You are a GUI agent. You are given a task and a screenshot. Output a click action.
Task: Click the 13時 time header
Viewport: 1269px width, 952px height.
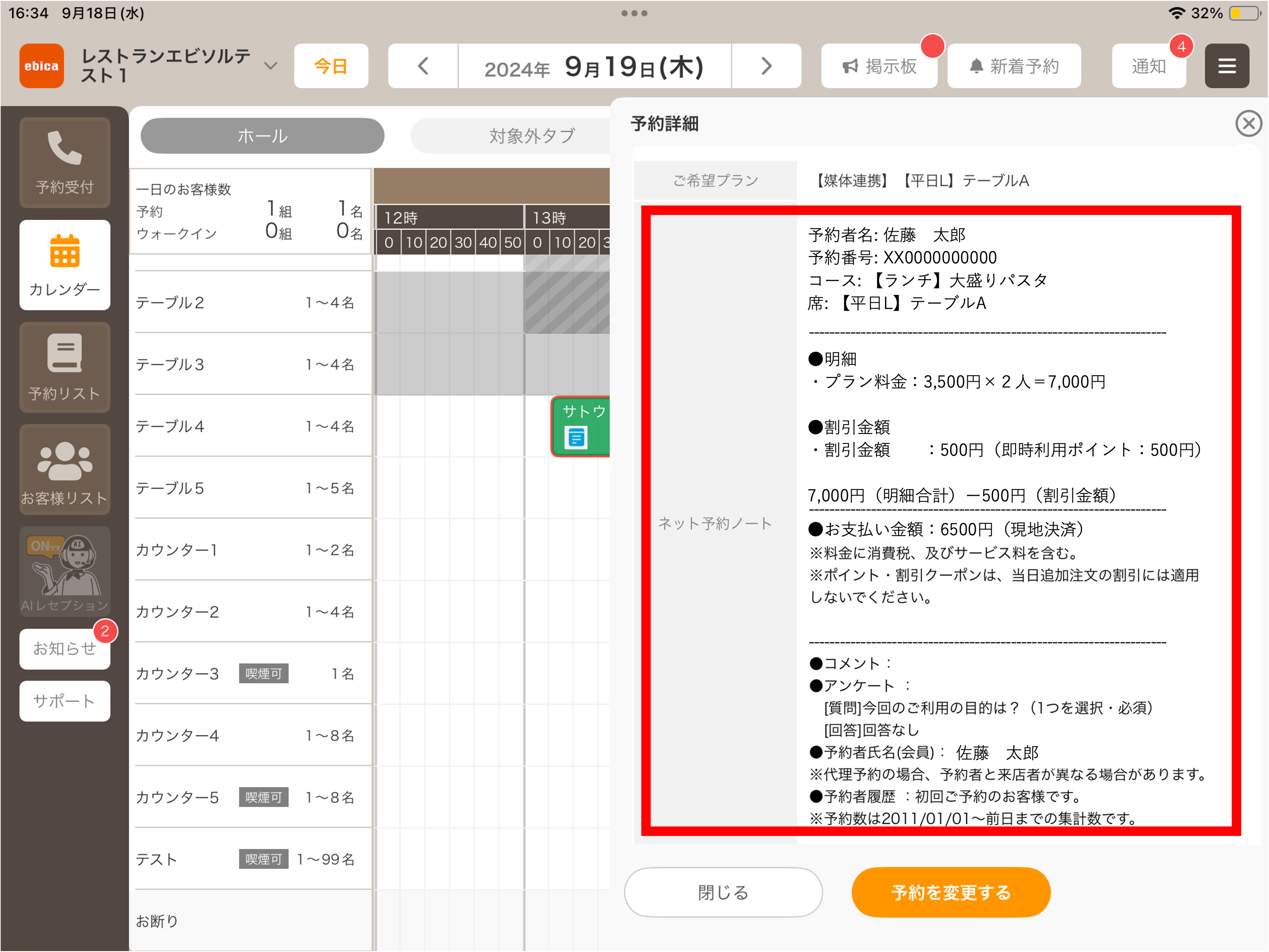pos(568,218)
